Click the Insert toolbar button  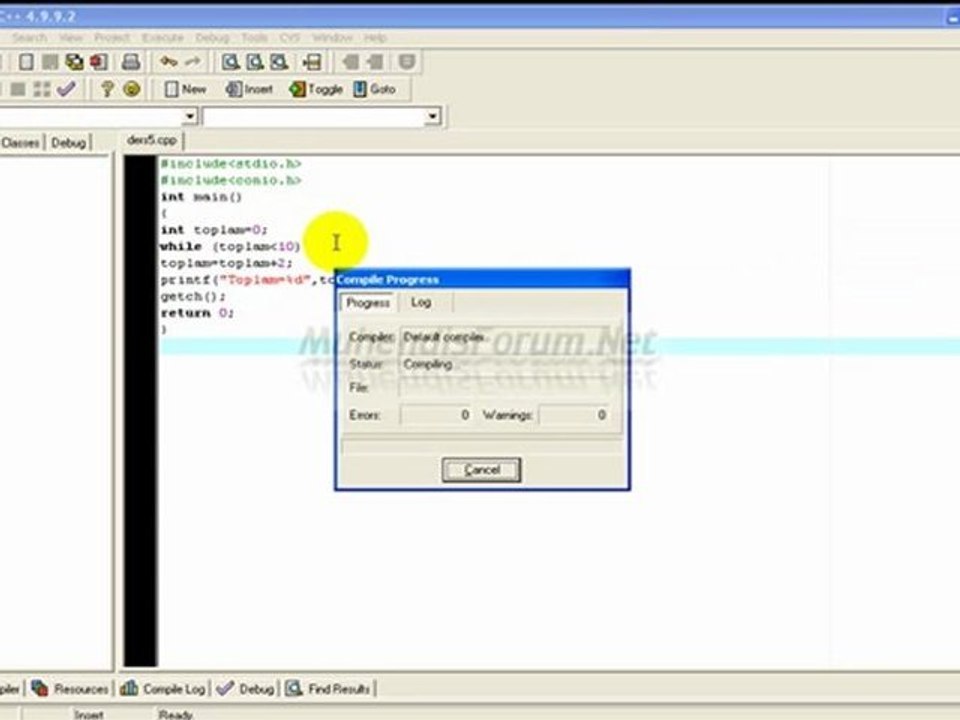249,89
